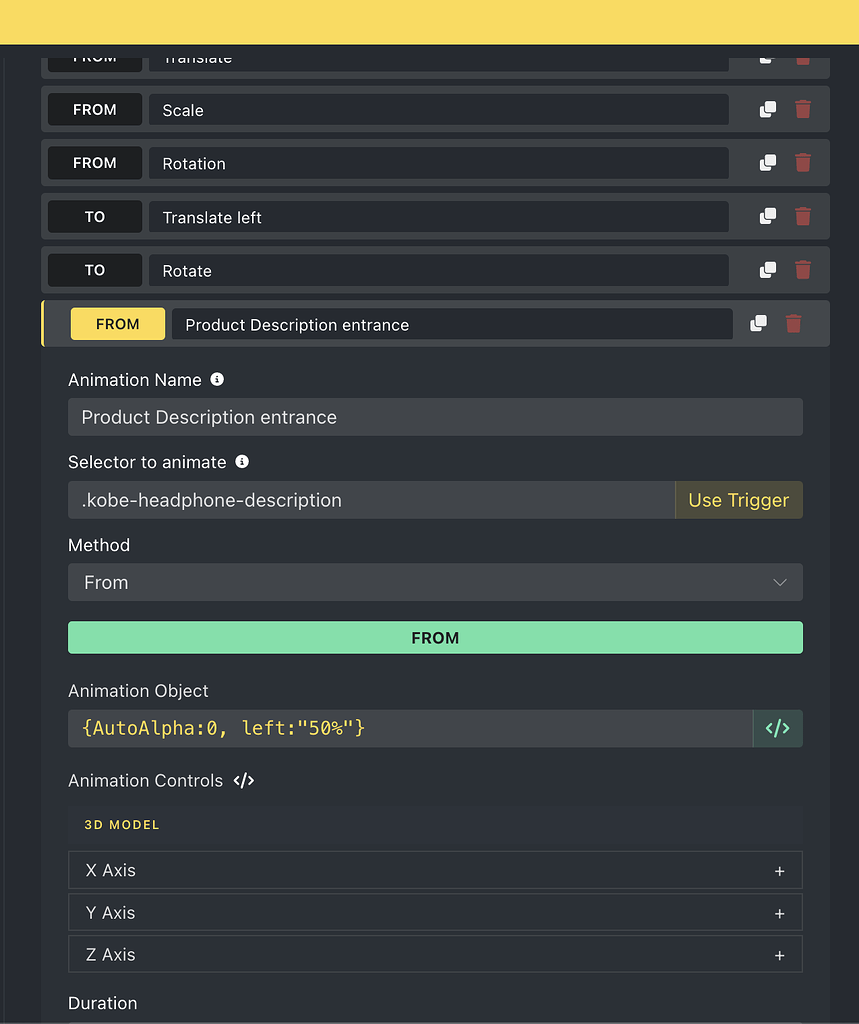
Task: Open the Animation Object code editor
Action: (x=778, y=728)
